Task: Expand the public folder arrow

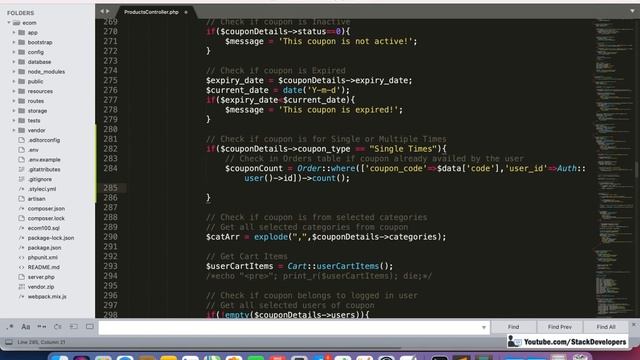Action: (13, 82)
